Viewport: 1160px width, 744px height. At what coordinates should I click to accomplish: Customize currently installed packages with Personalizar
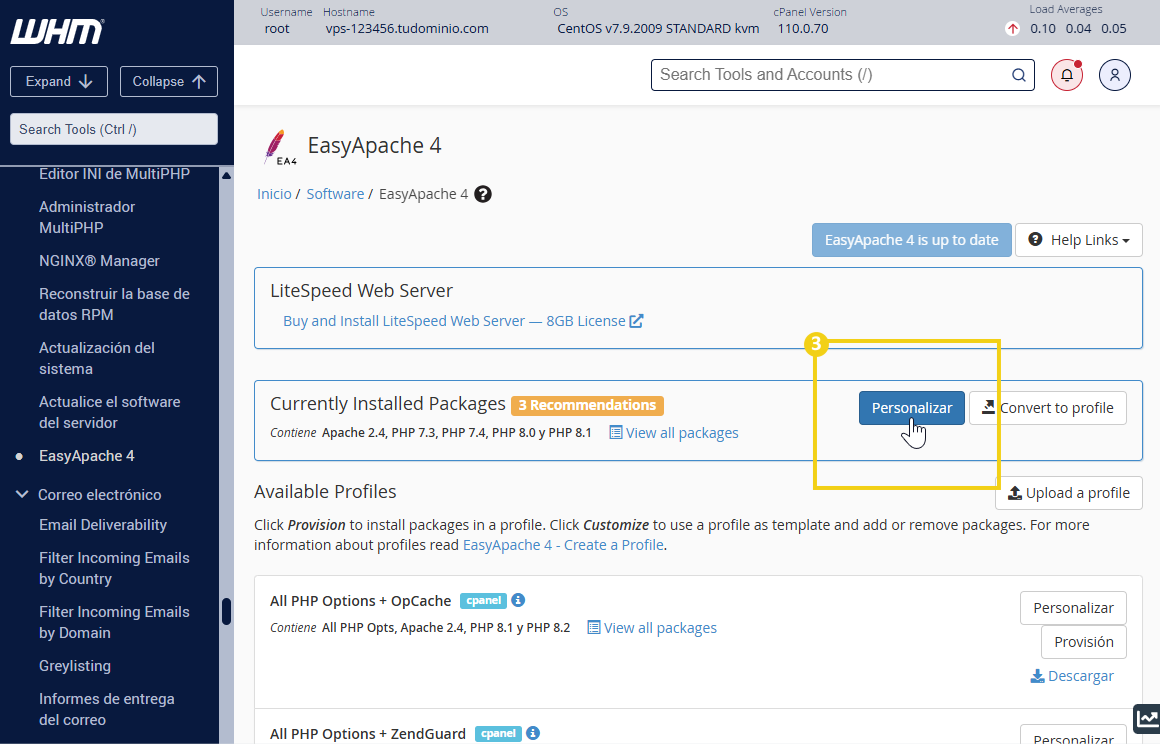pos(911,408)
